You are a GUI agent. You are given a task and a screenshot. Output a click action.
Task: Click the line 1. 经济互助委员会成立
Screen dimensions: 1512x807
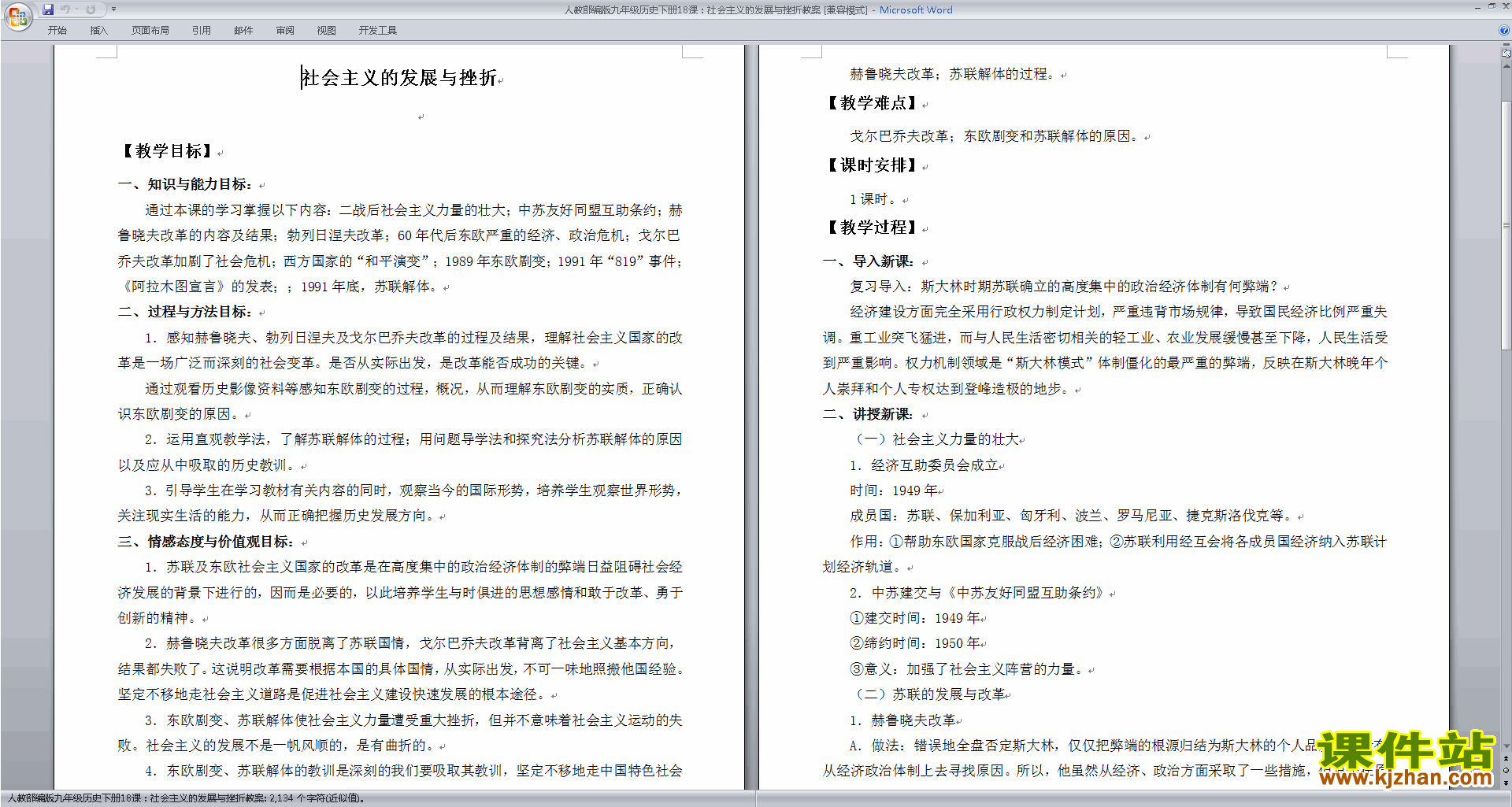tap(924, 465)
